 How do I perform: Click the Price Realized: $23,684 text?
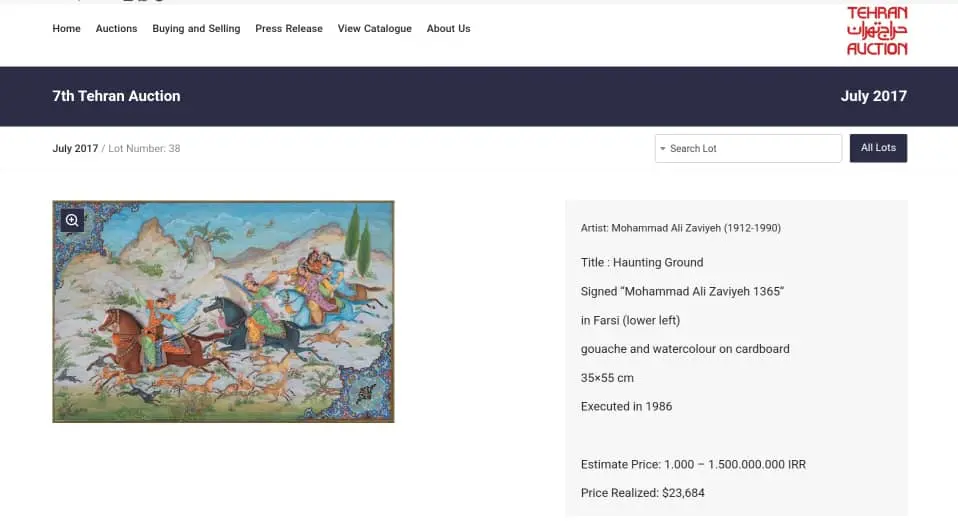pyautogui.click(x=643, y=493)
